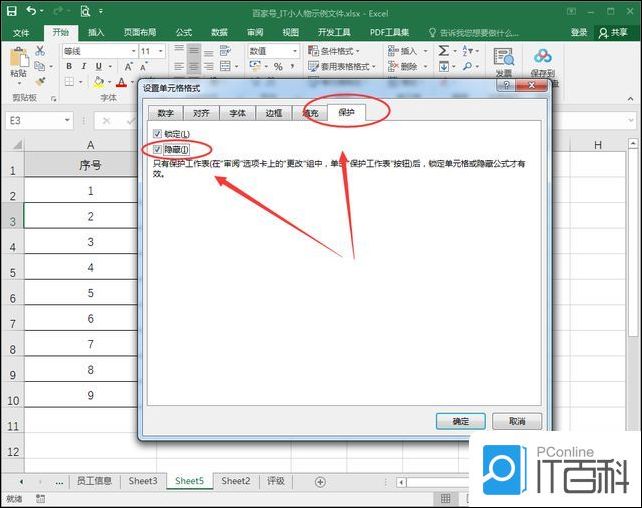
Task: Click the AutoSum sigma icon
Action: click(443, 50)
